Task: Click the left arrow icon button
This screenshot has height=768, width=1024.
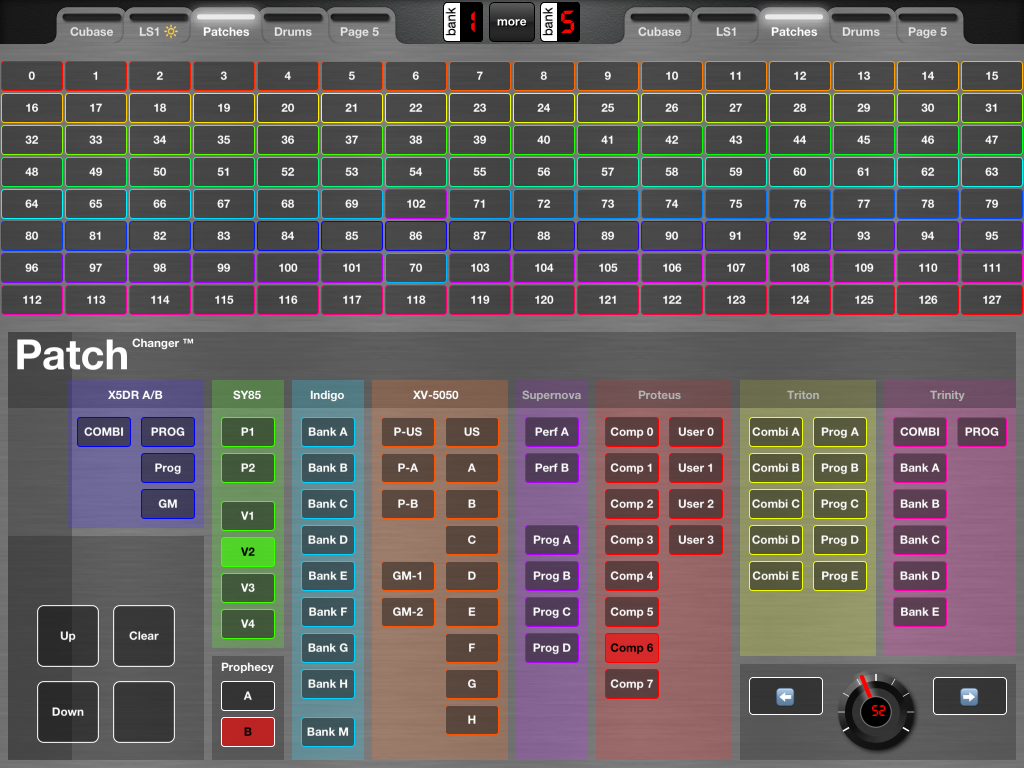Action: pyautogui.click(x=785, y=696)
